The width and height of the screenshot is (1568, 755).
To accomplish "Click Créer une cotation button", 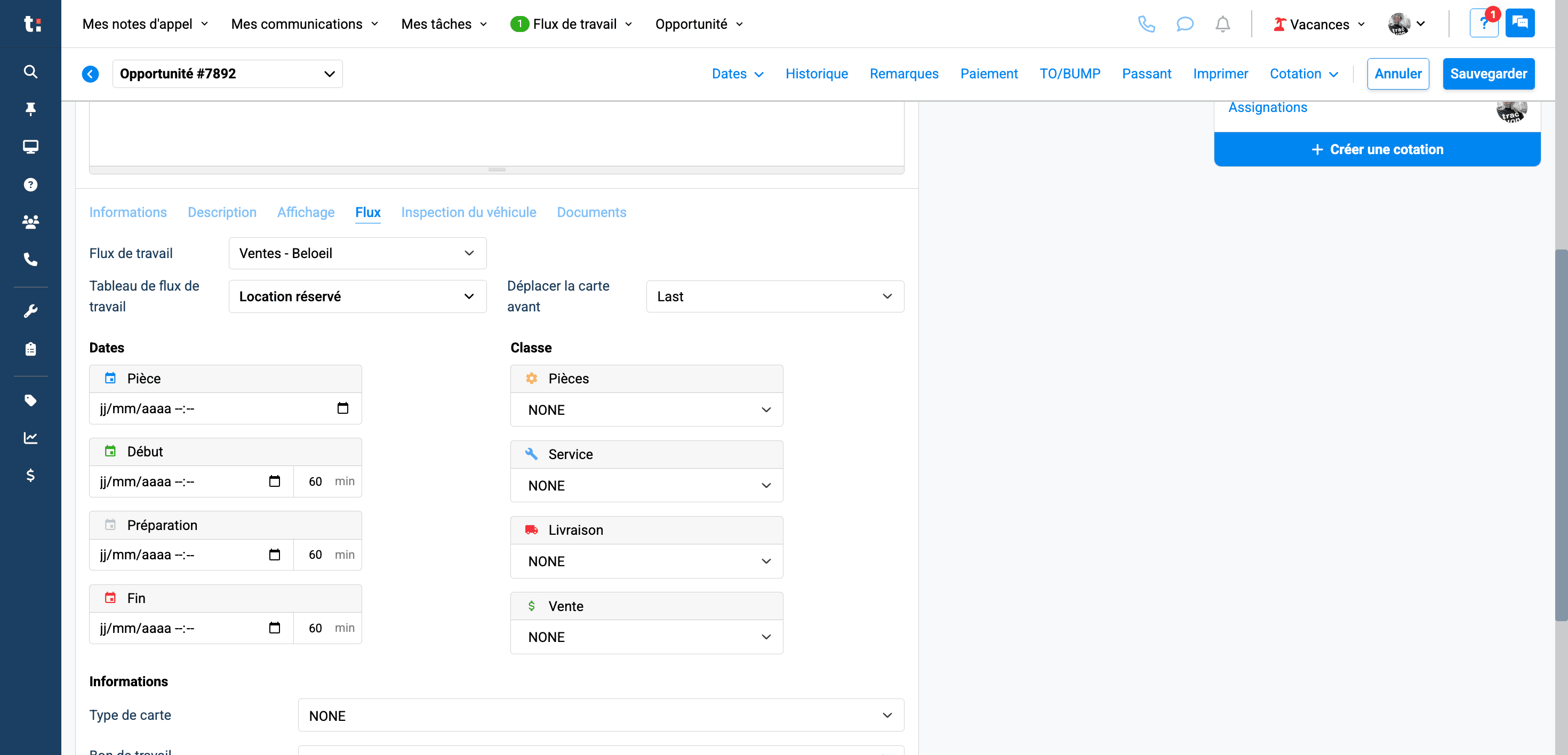I will point(1377,149).
